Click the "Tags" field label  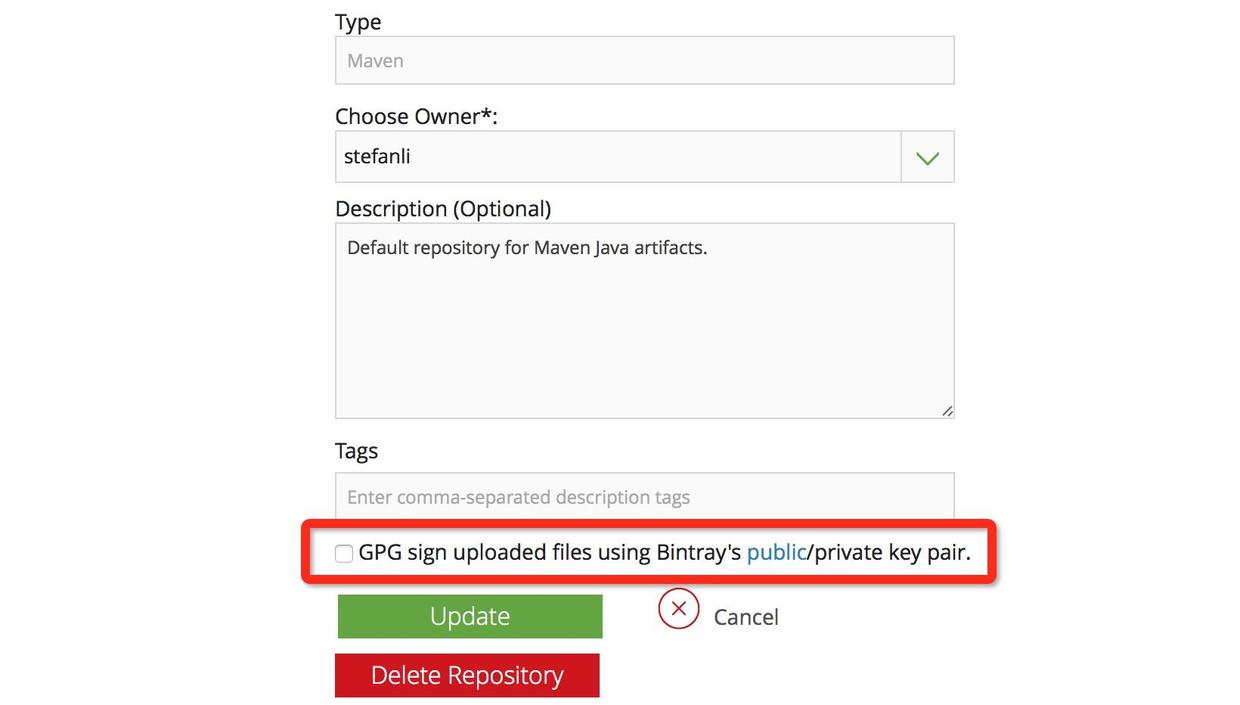click(x=356, y=451)
